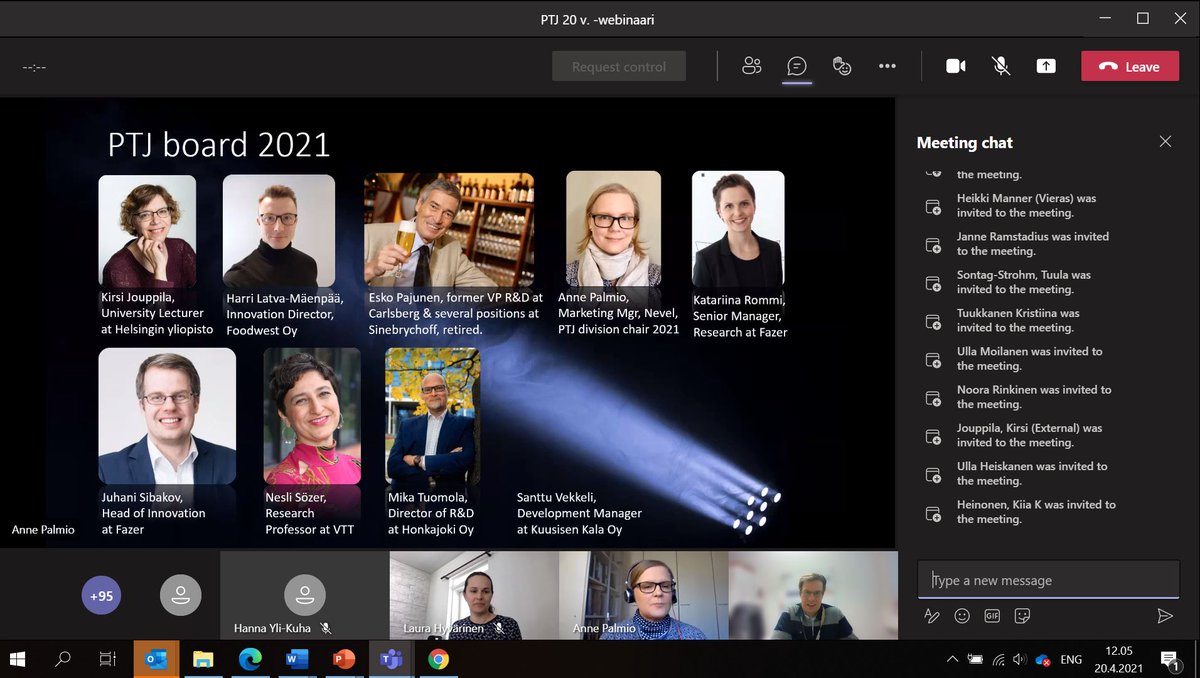Open the clock showing 12.05 20.4.2021

pyautogui.click(x=1121, y=659)
